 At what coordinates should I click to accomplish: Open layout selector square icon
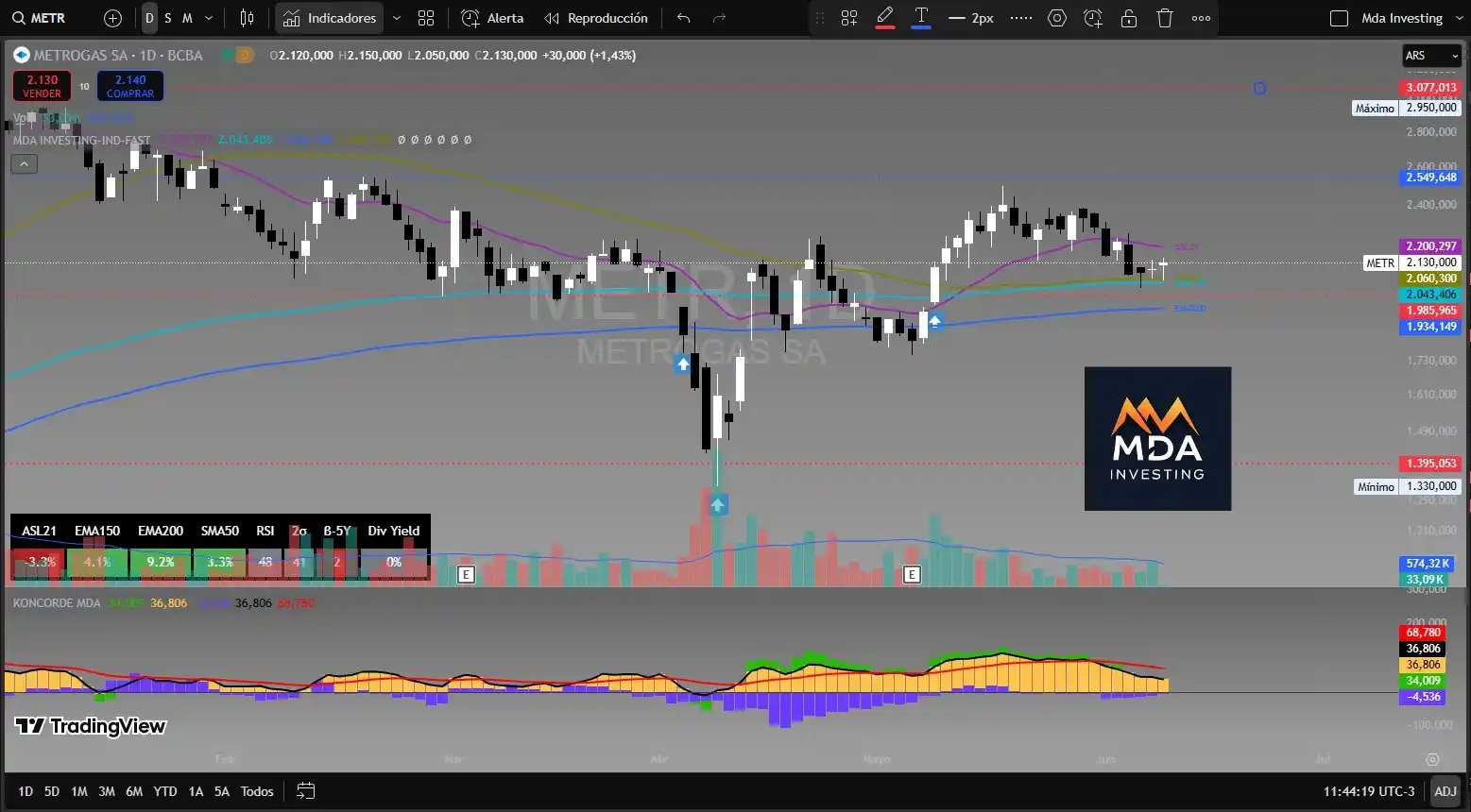point(1339,18)
